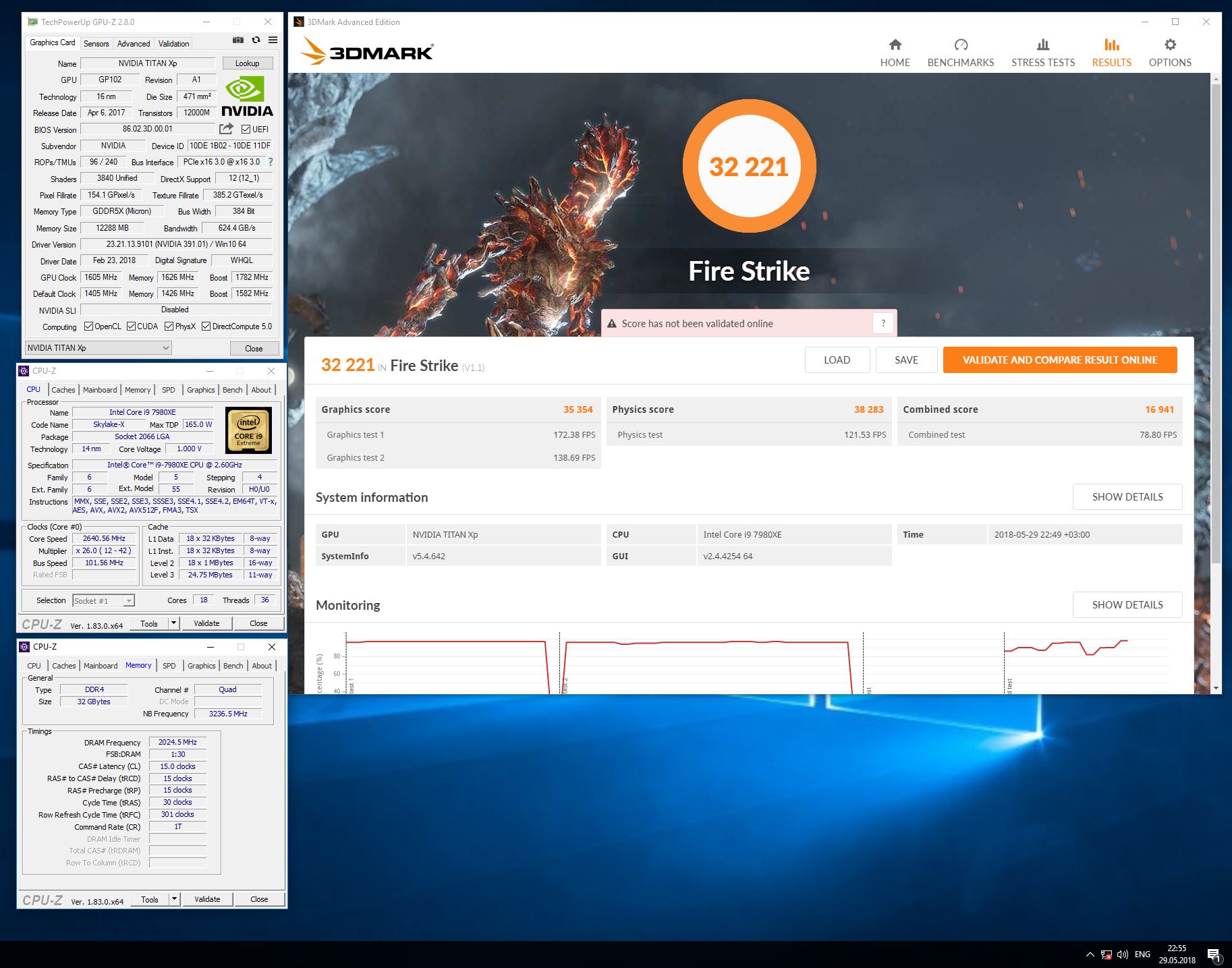The width and height of the screenshot is (1232, 968).
Task: Click the GPU-Z refresh icon
Action: (256, 40)
